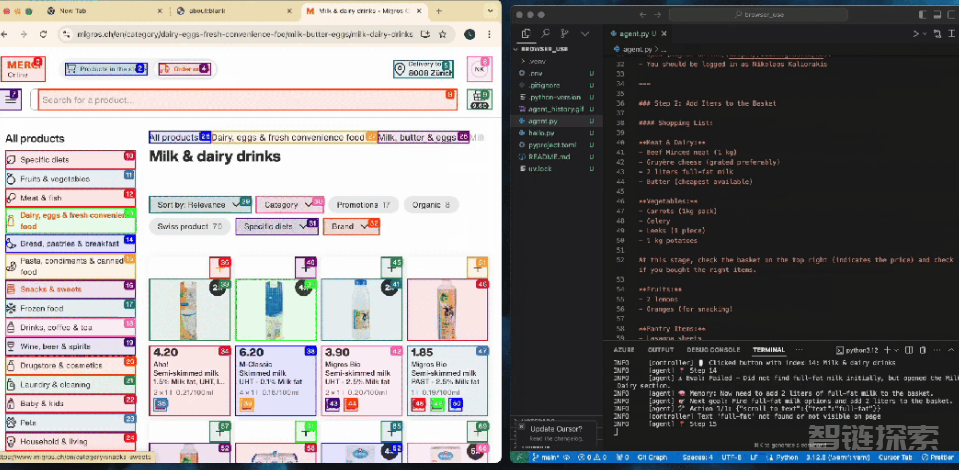This screenshot has height=470, width=959.
Task: Open the Specific diets filter dropdown
Action: pyautogui.click(x=276, y=226)
